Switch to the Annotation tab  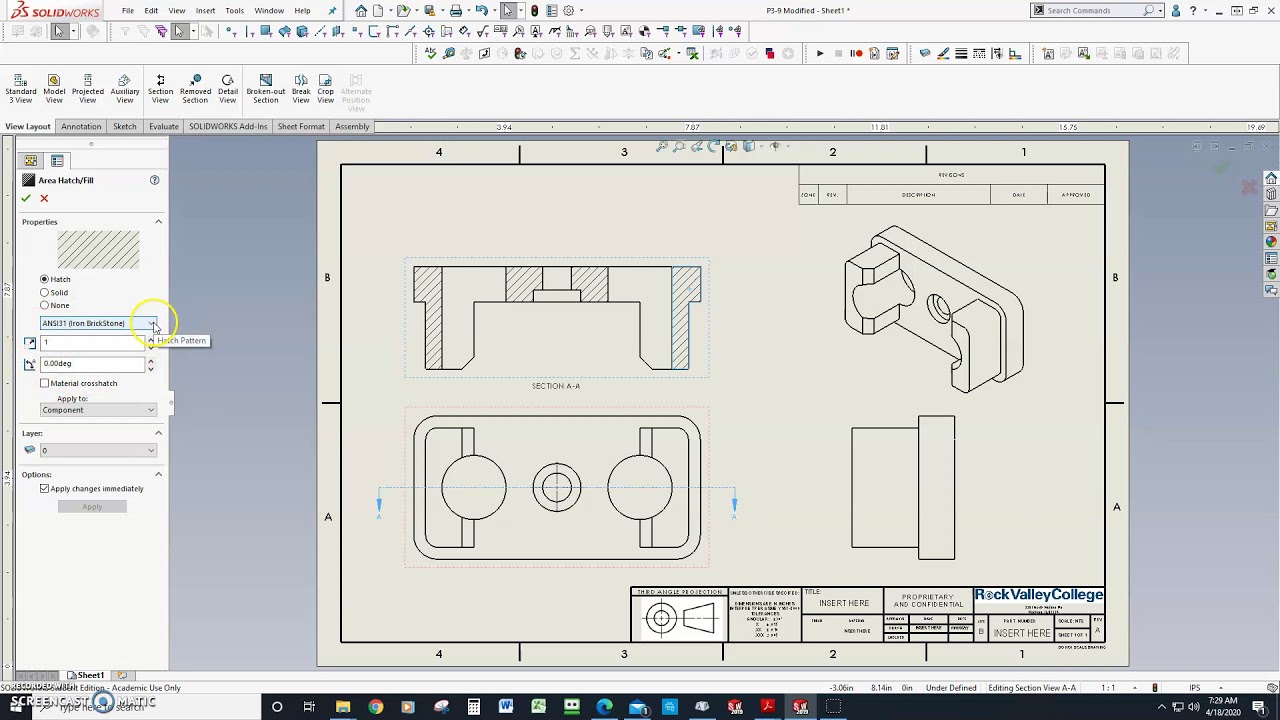tap(81, 127)
